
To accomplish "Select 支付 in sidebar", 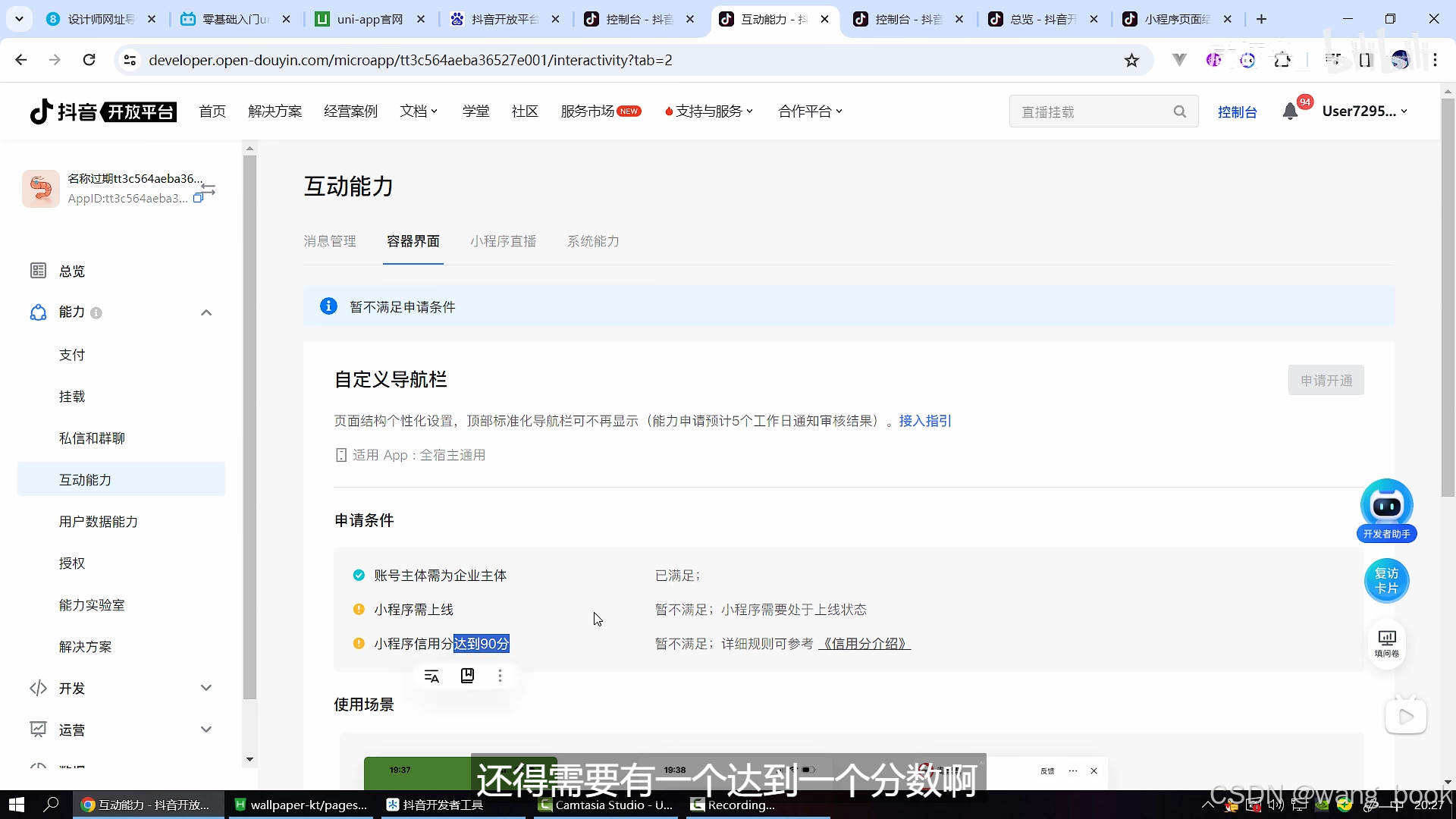I will pos(72,355).
